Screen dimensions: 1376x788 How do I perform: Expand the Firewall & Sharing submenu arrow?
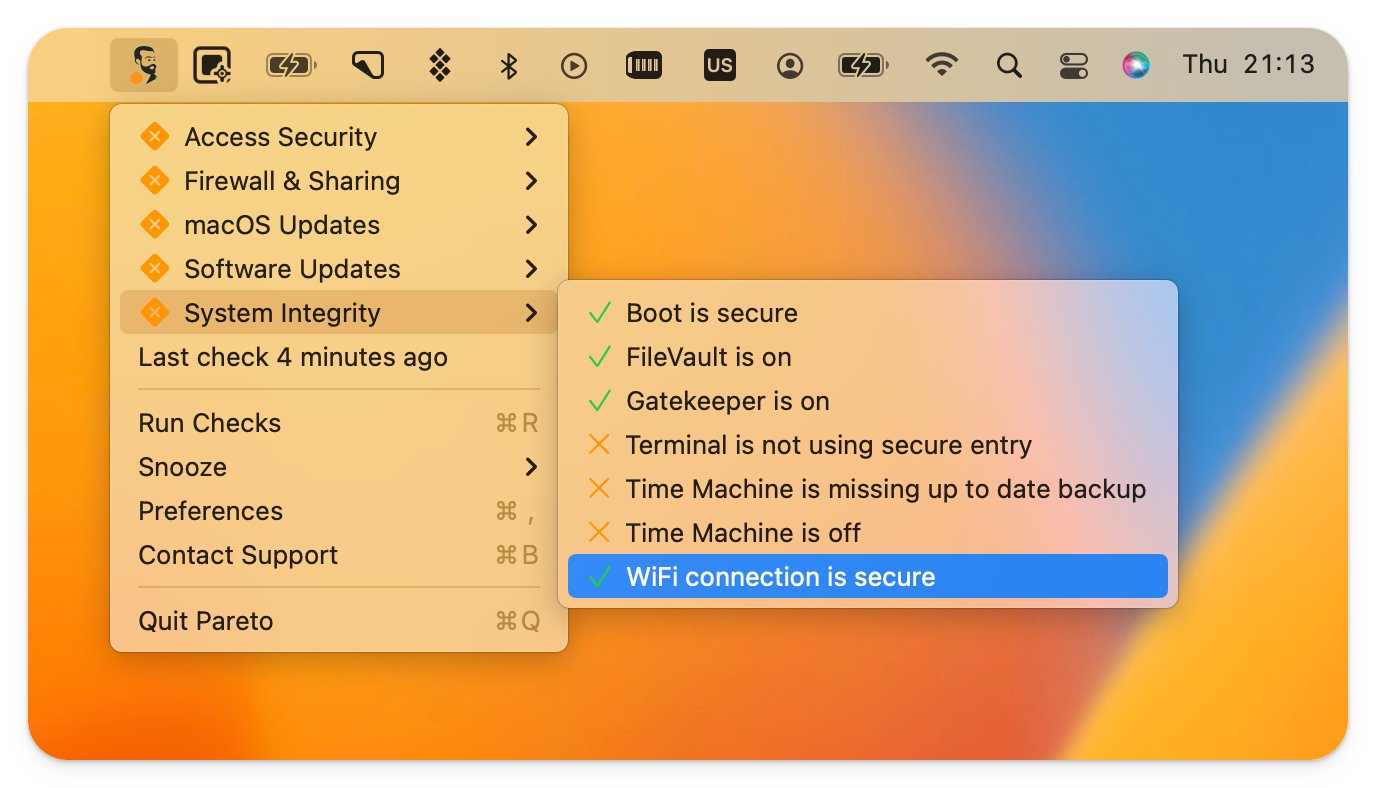pos(531,181)
